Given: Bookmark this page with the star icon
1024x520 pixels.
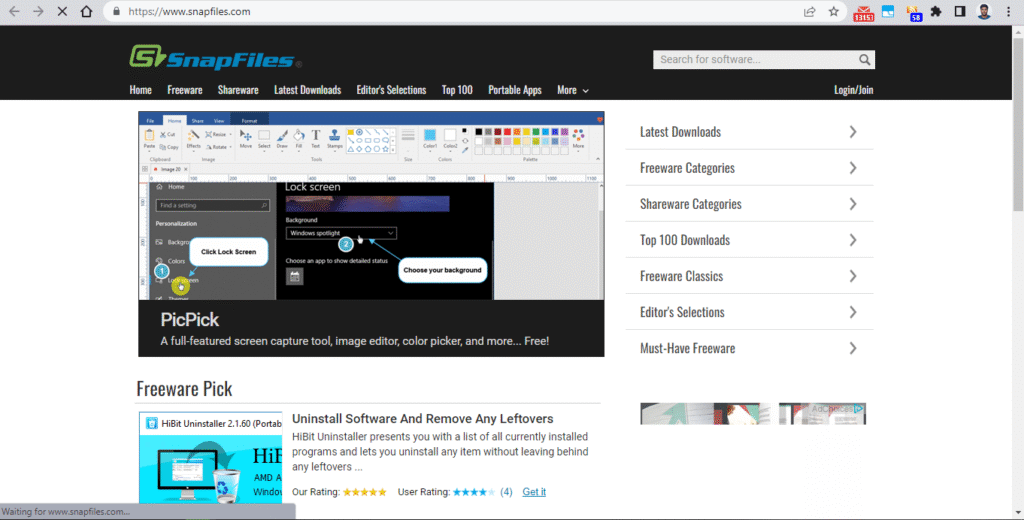Looking at the screenshot, I should (834, 12).
